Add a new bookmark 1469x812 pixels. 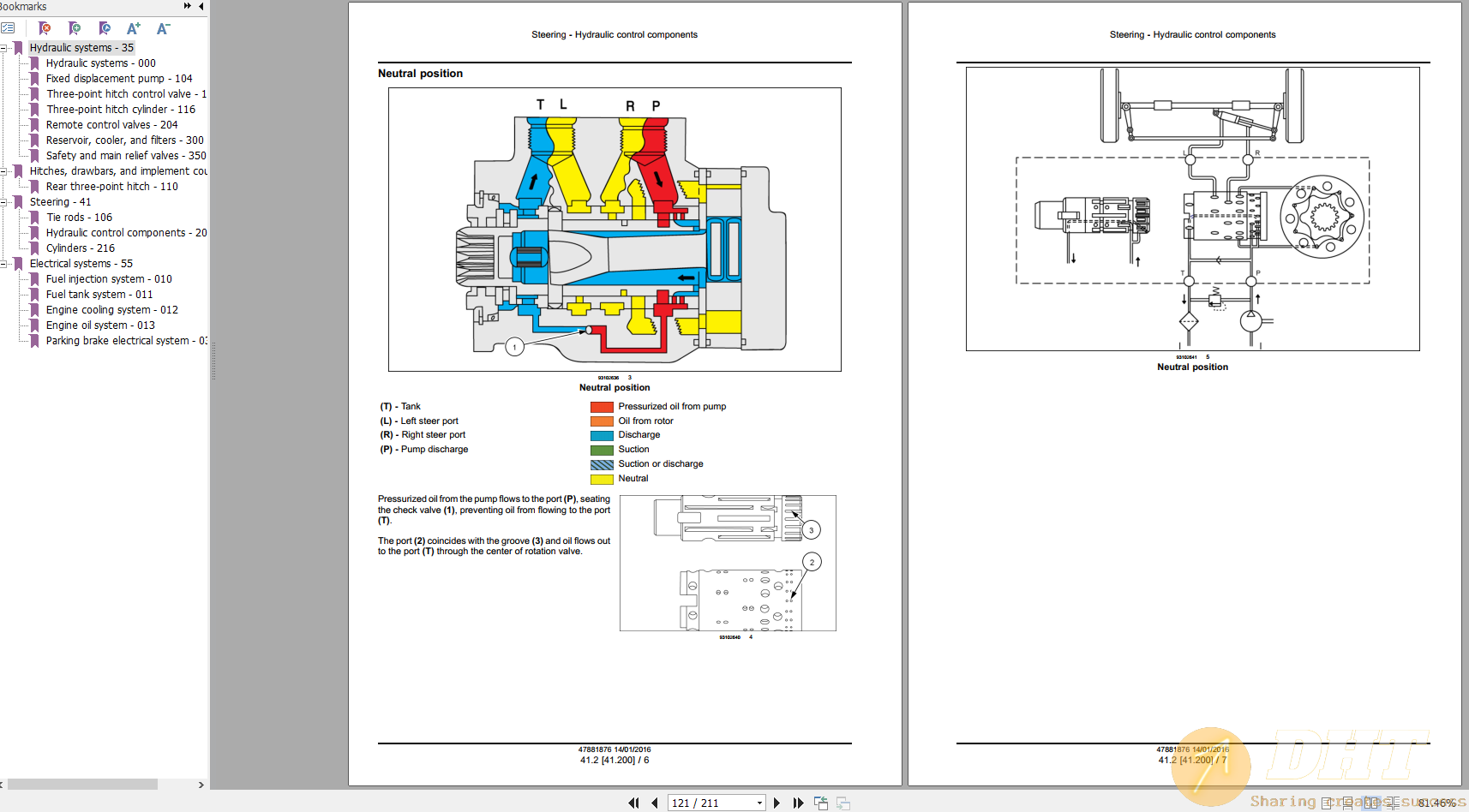click(75, 27)
